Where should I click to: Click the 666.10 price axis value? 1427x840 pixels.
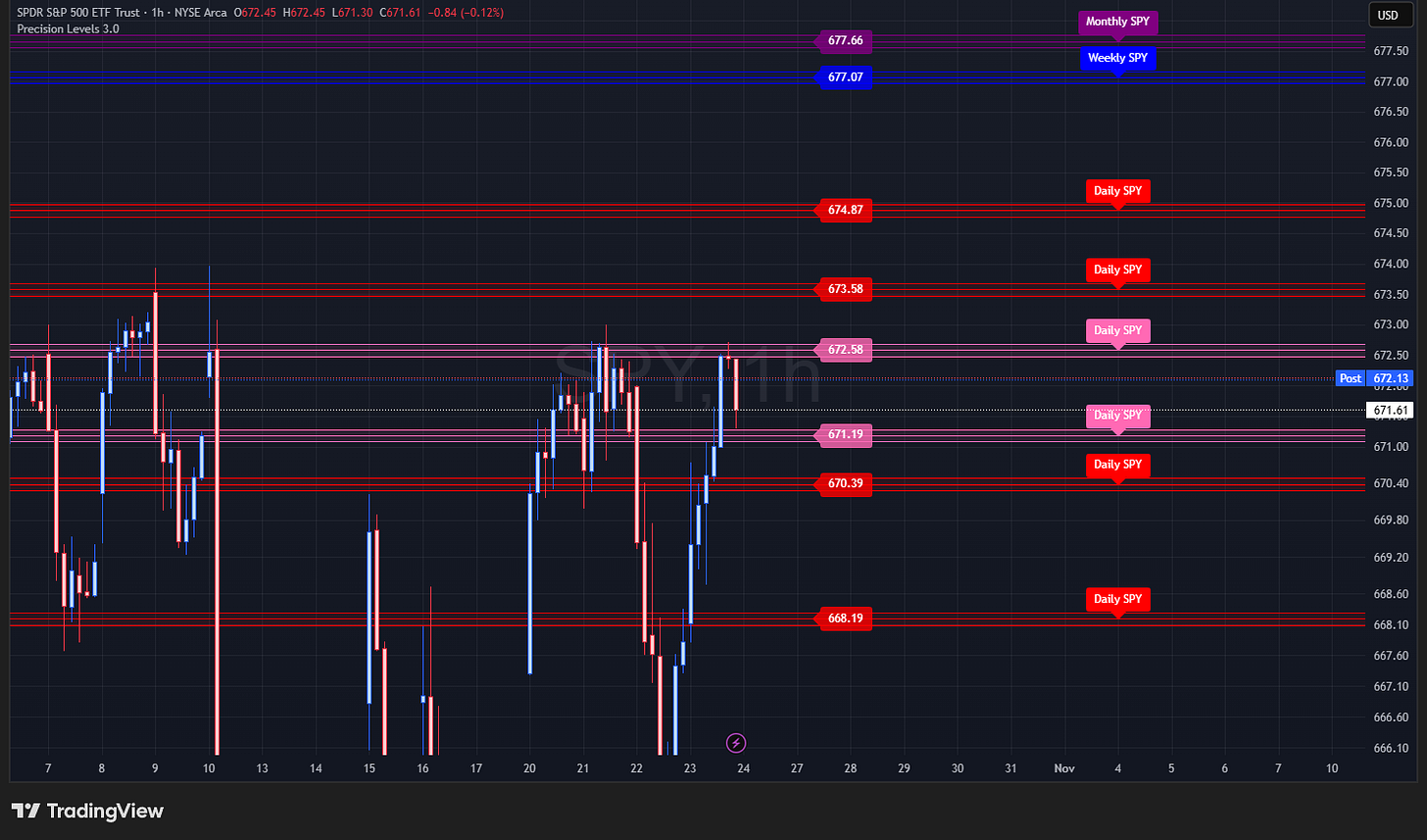(x=1391, y=748)
